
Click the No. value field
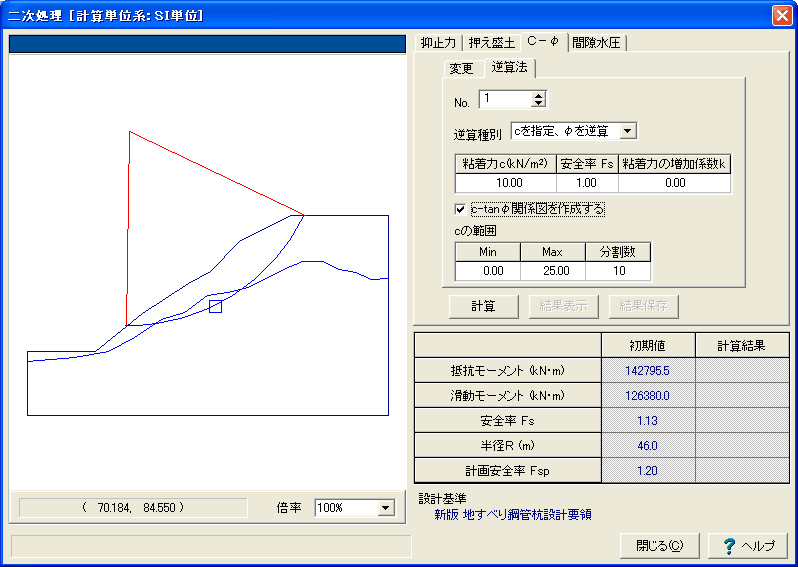tap(505, 99)
